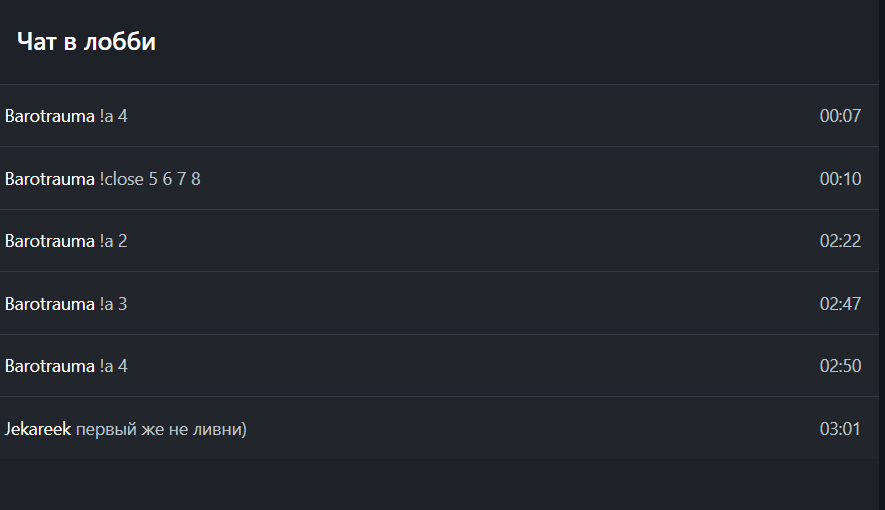Select the "первый же не ливни)" message text
Viewport: 885px width, 510px height.
(x=161, y=429)
